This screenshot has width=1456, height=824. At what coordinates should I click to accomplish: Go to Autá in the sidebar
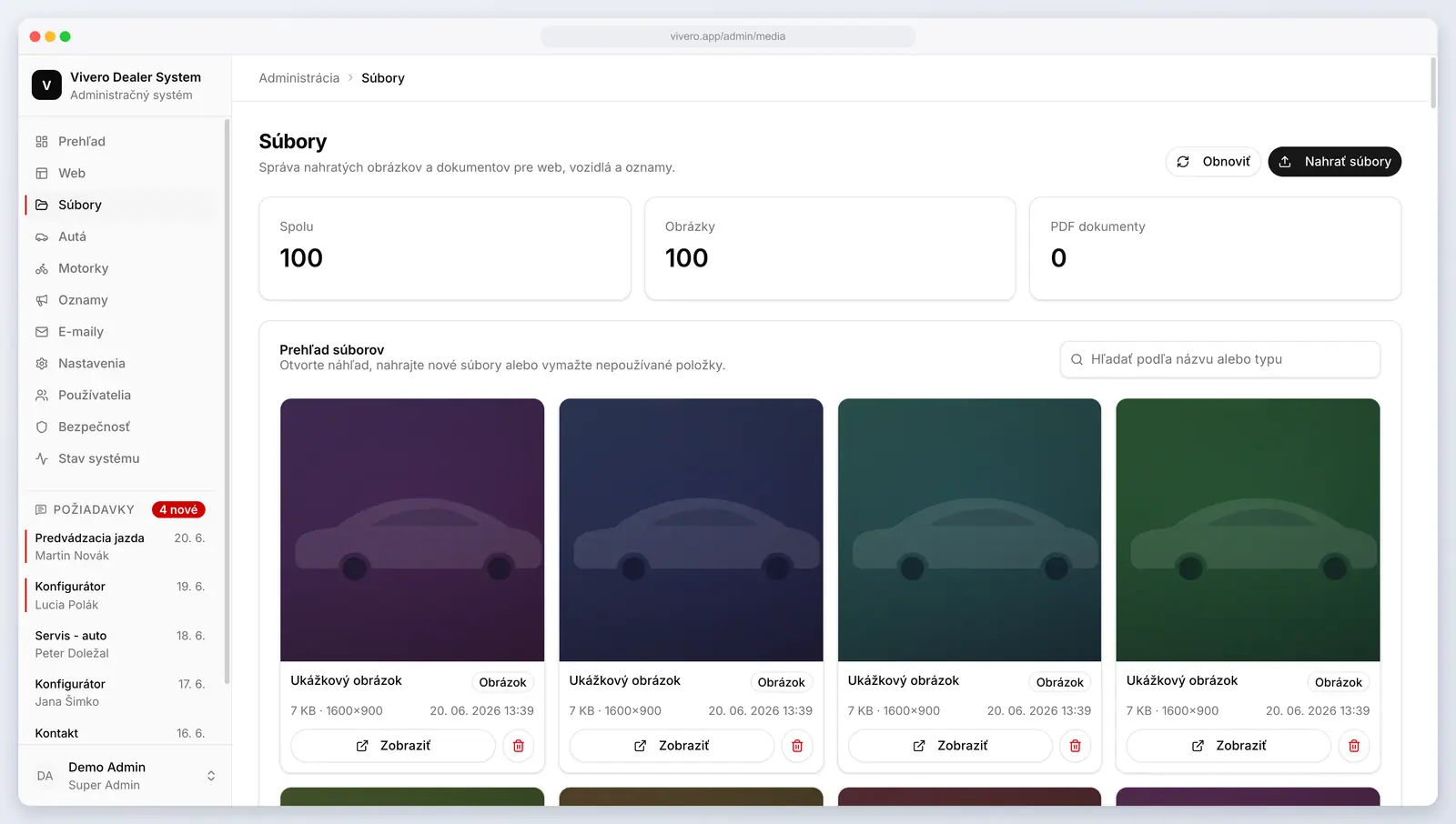point(120,236)
